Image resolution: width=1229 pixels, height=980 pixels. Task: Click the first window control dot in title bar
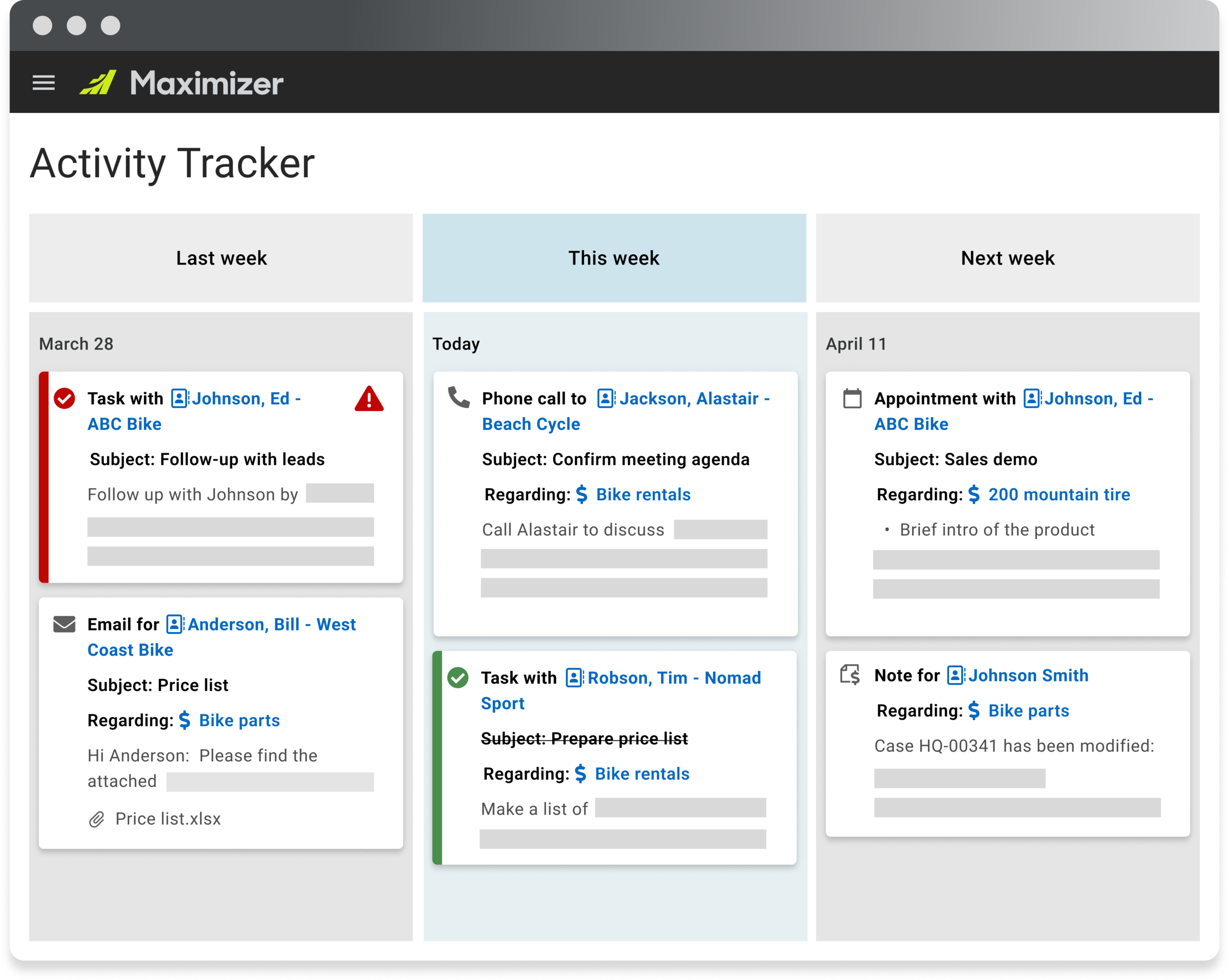pos(42,25)
